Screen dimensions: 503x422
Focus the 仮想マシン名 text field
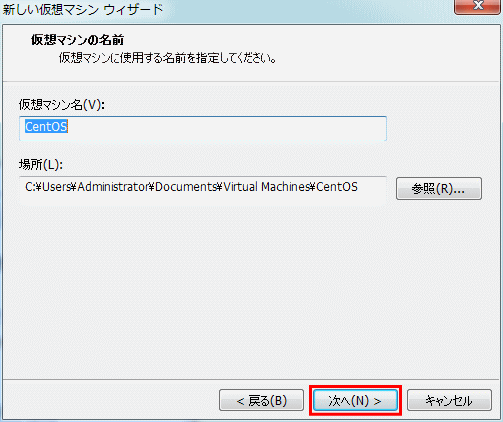pyautogui.click(x=203, y=128)
